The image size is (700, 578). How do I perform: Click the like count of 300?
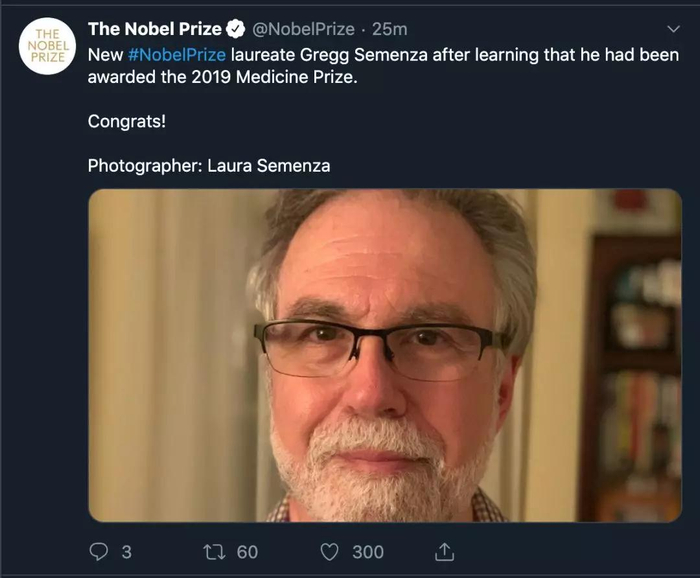pyautogui.click(x=367, y=551)
